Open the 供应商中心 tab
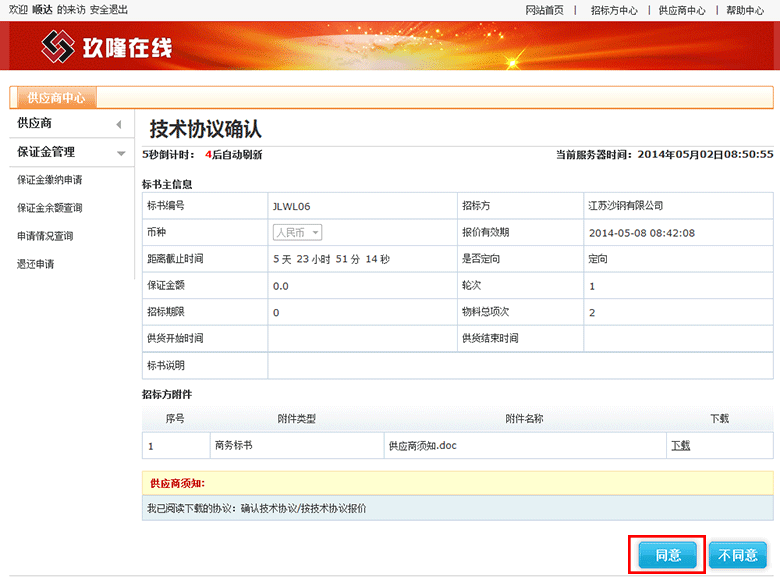 click(55, 98)
